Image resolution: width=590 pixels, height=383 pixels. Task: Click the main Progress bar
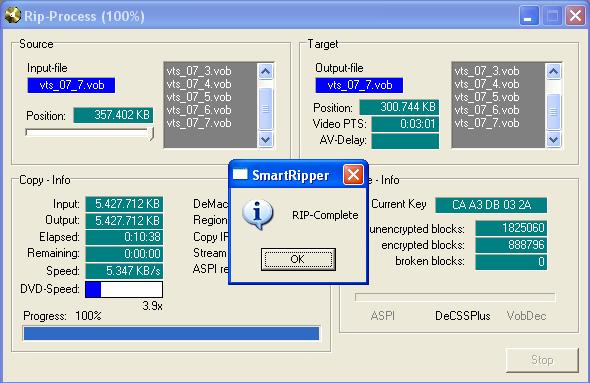pyautogui.click(x=171, y=334)
